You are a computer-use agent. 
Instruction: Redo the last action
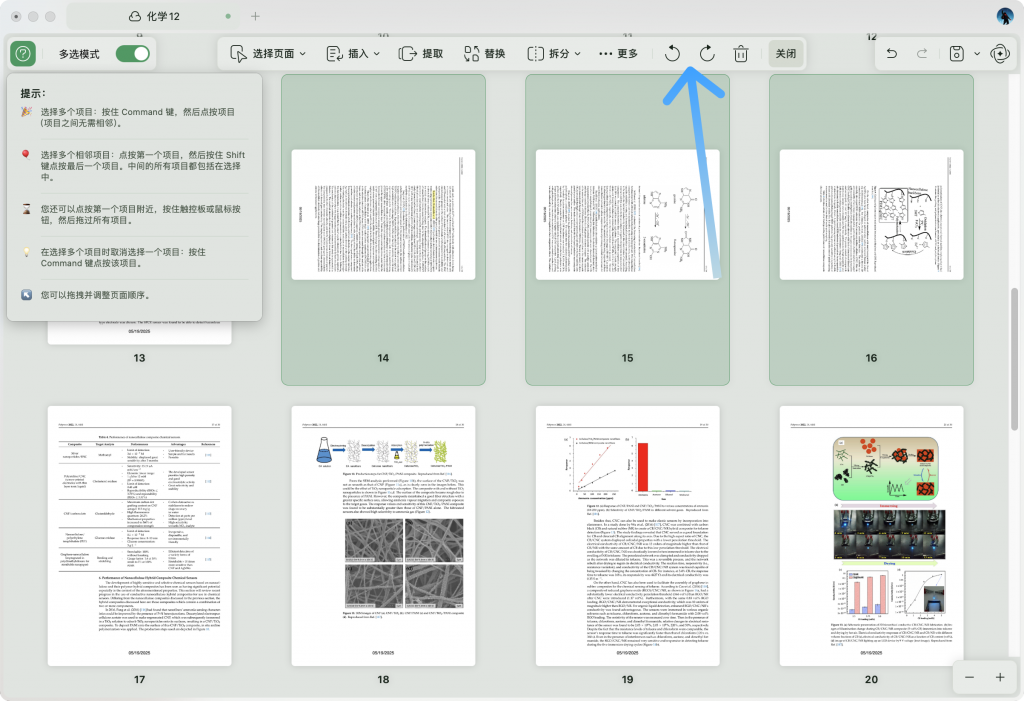point(922,54)
